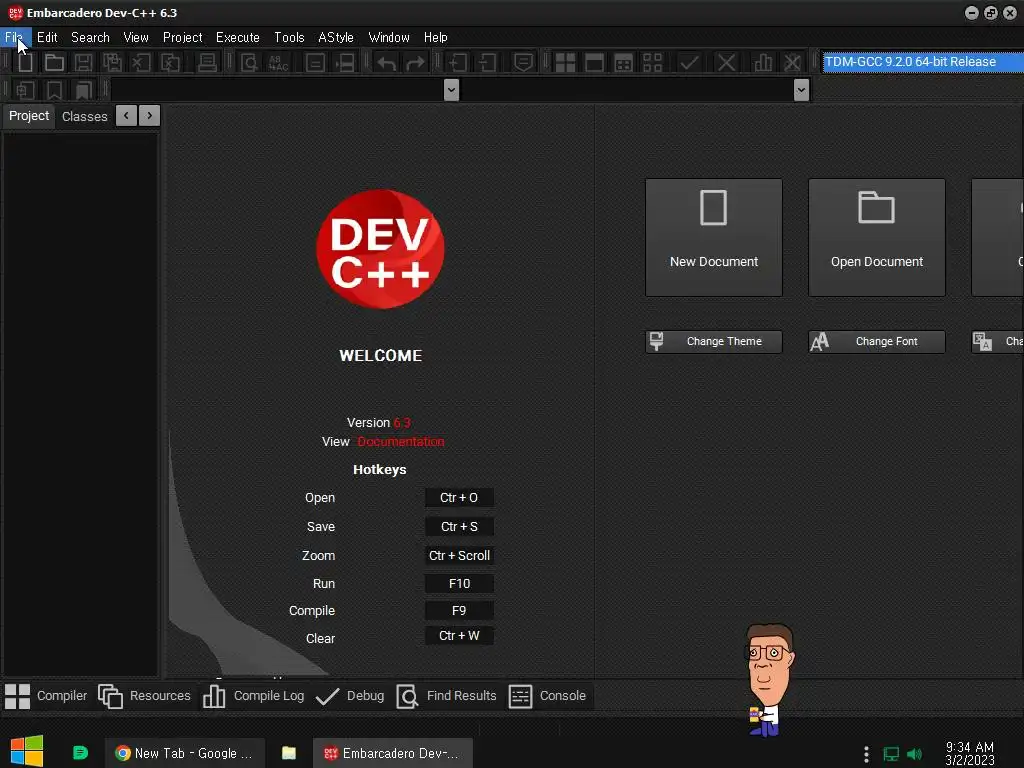Click the Redo arrow toolbar icon

(x=415, y=63)
